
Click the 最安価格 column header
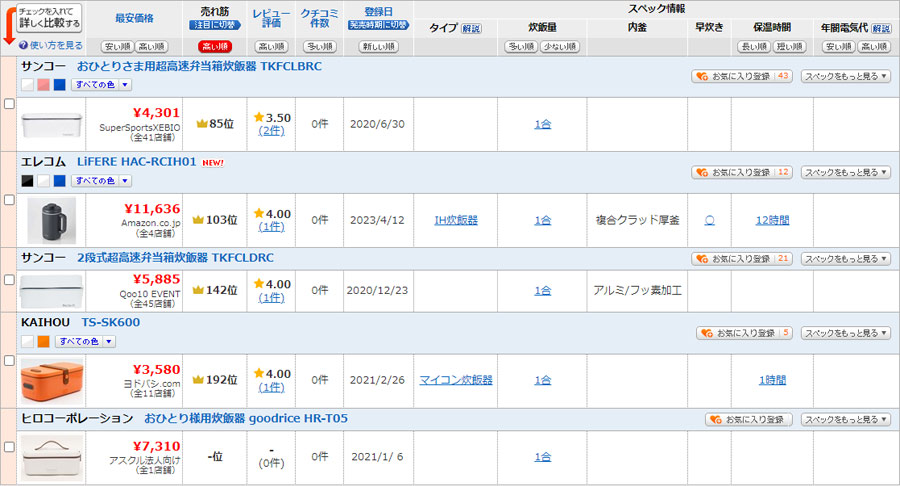point(134,18)
